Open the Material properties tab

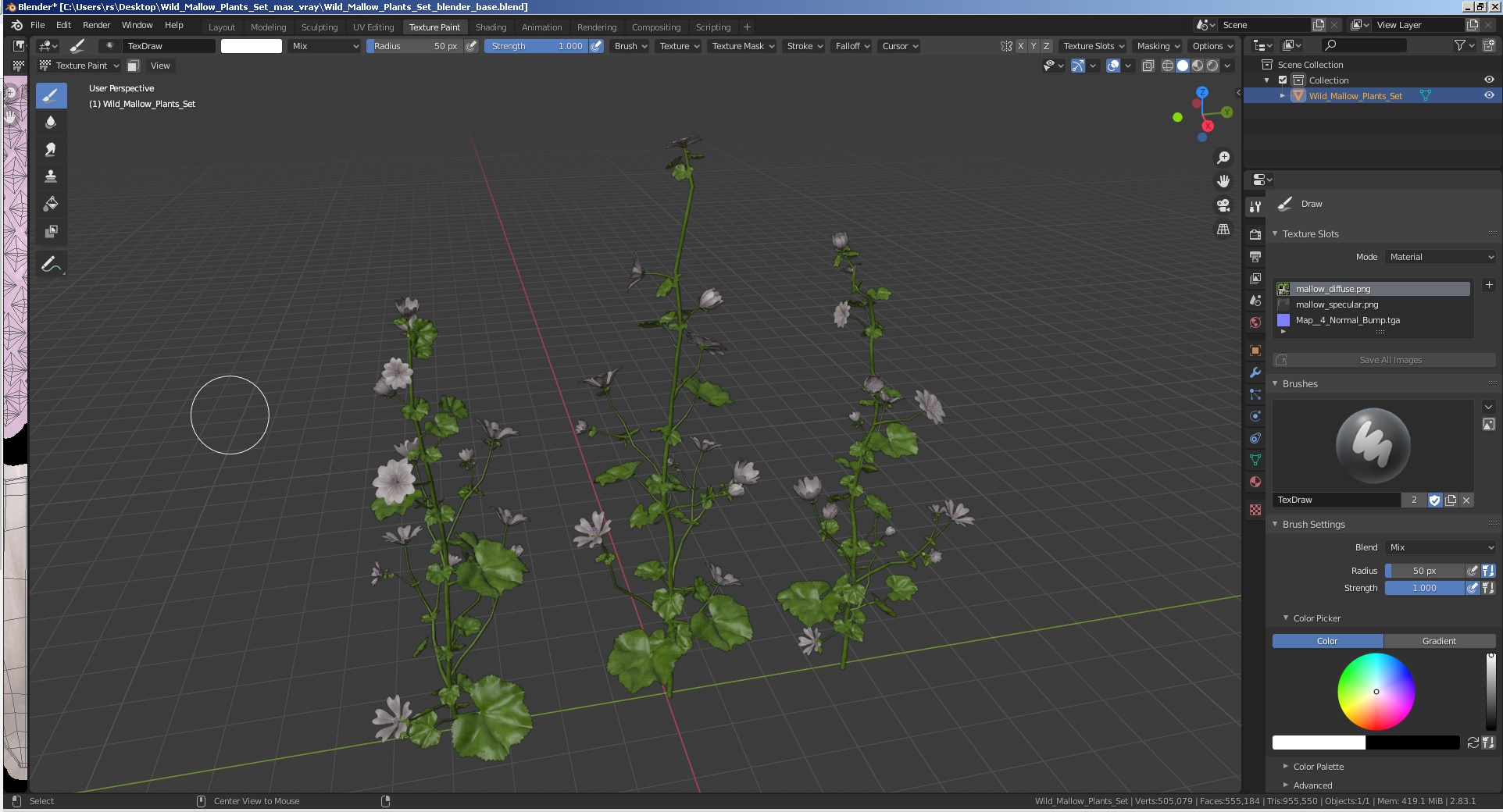[x=1255, y=482]
